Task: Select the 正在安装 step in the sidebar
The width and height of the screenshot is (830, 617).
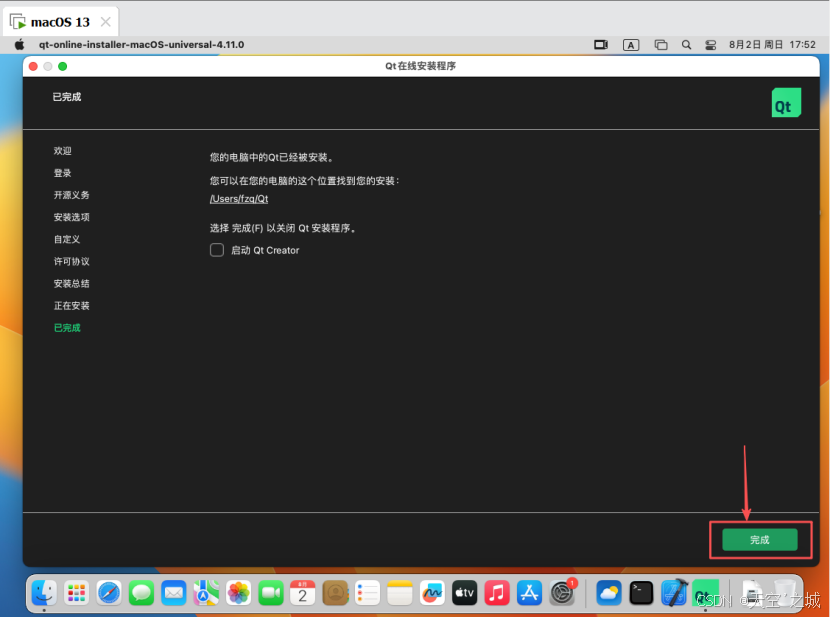Action: click(71, 306)
